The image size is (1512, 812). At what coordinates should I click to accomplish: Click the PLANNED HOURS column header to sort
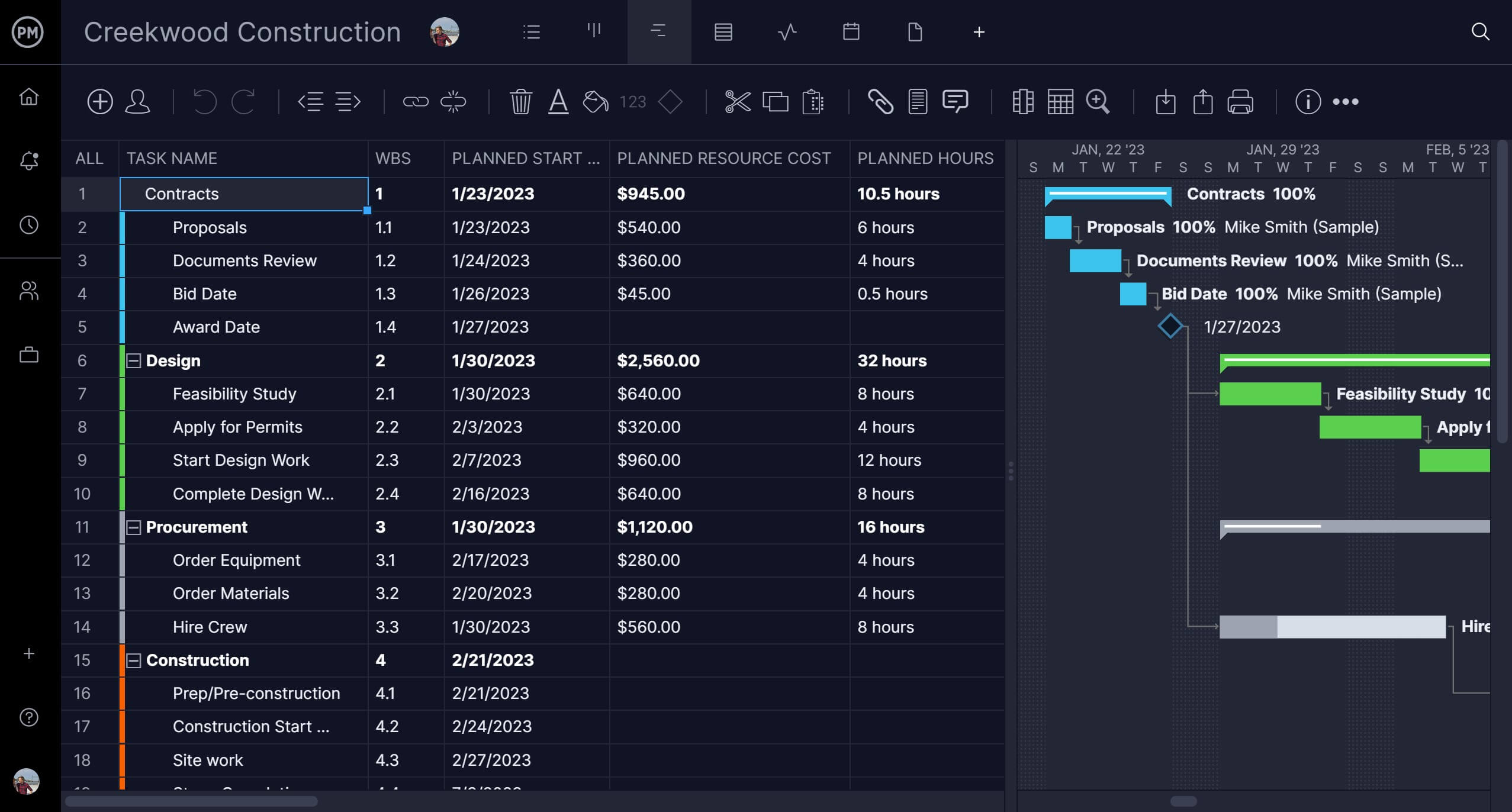925,157
